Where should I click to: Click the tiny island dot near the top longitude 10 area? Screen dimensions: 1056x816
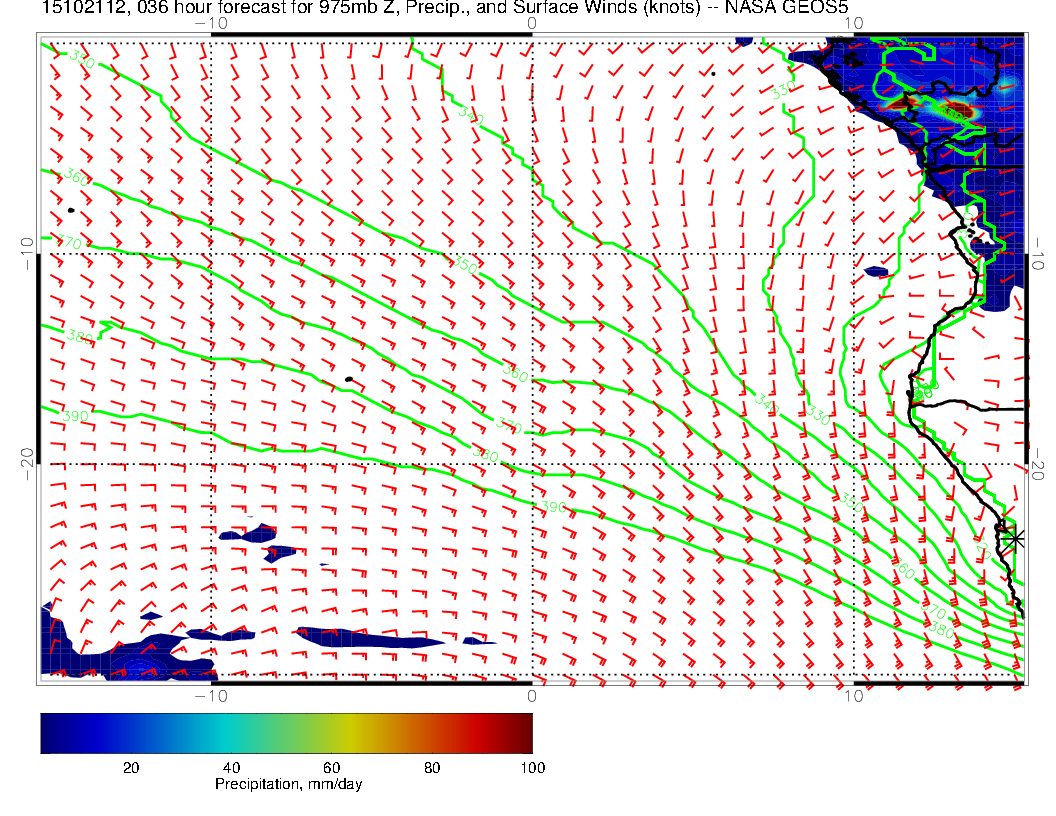click(713, 73)
